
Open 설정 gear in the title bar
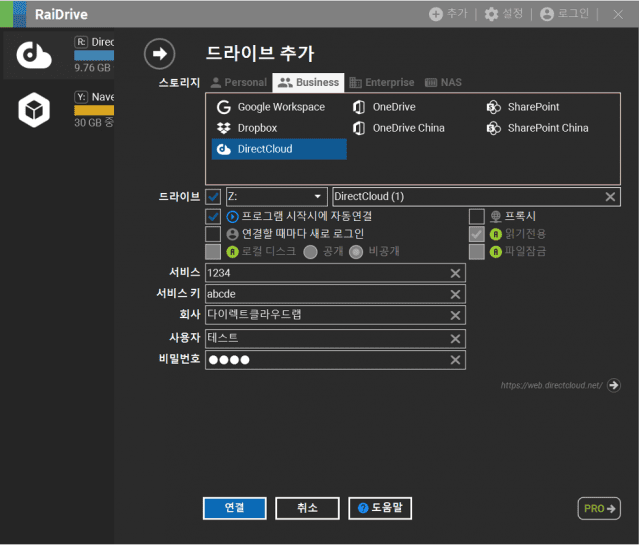click(x=491, y=14)
